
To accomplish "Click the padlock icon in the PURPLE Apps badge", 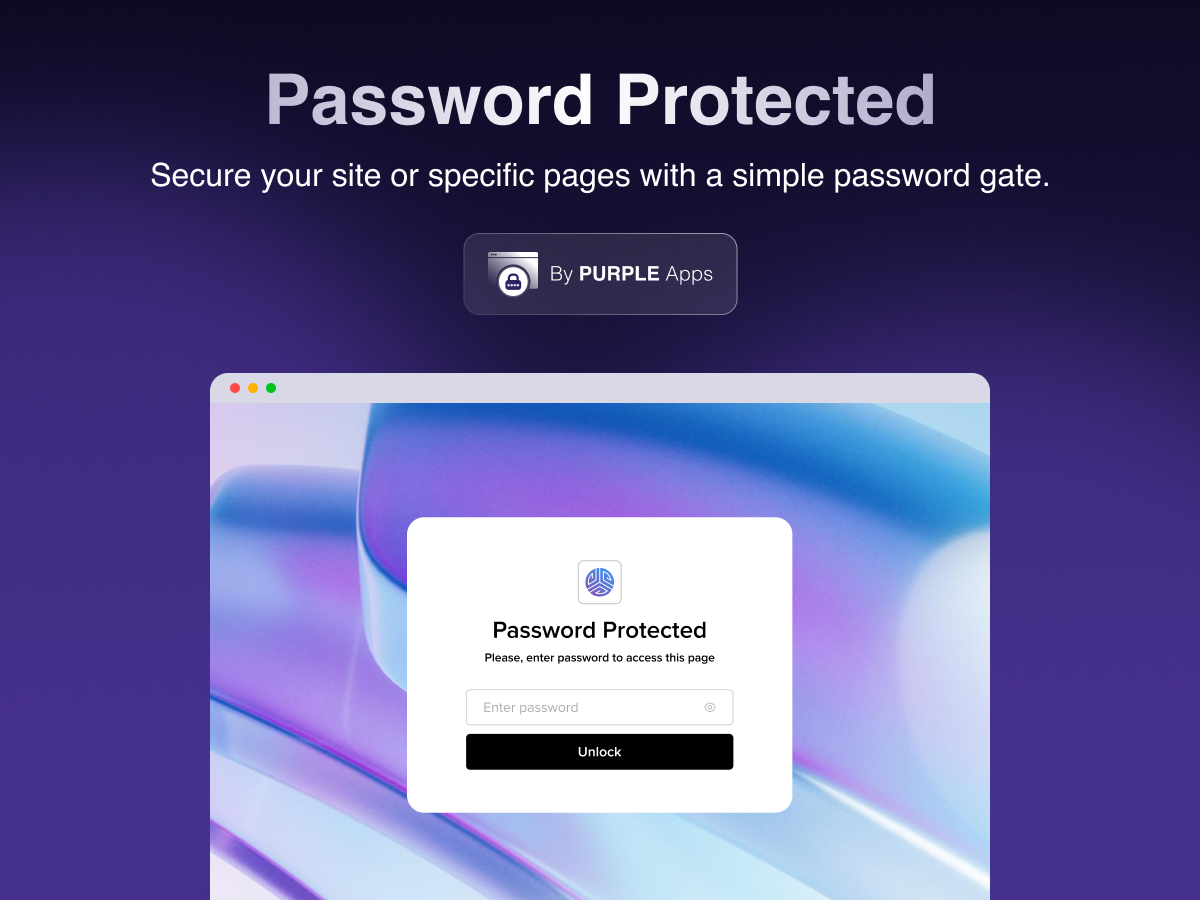I will (x=513, y=282).
